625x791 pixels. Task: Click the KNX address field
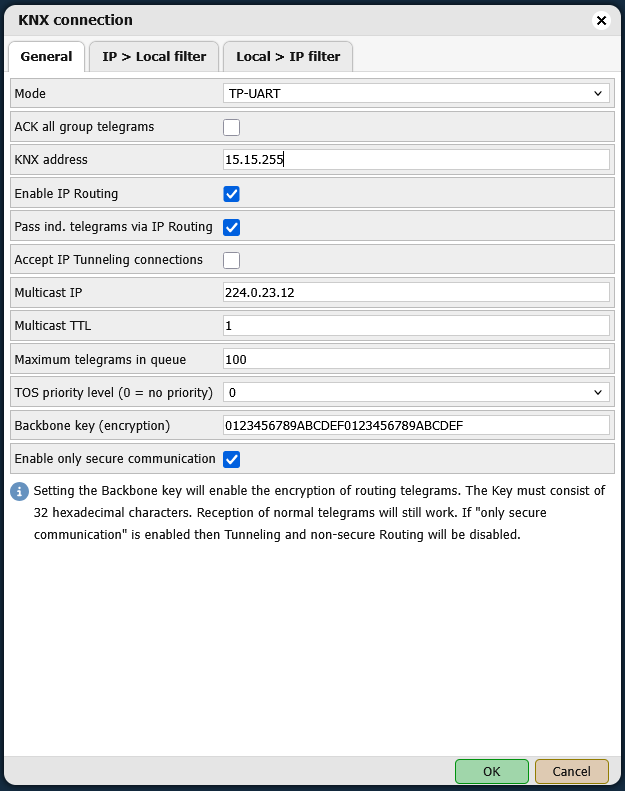click(x=416, y=160)
